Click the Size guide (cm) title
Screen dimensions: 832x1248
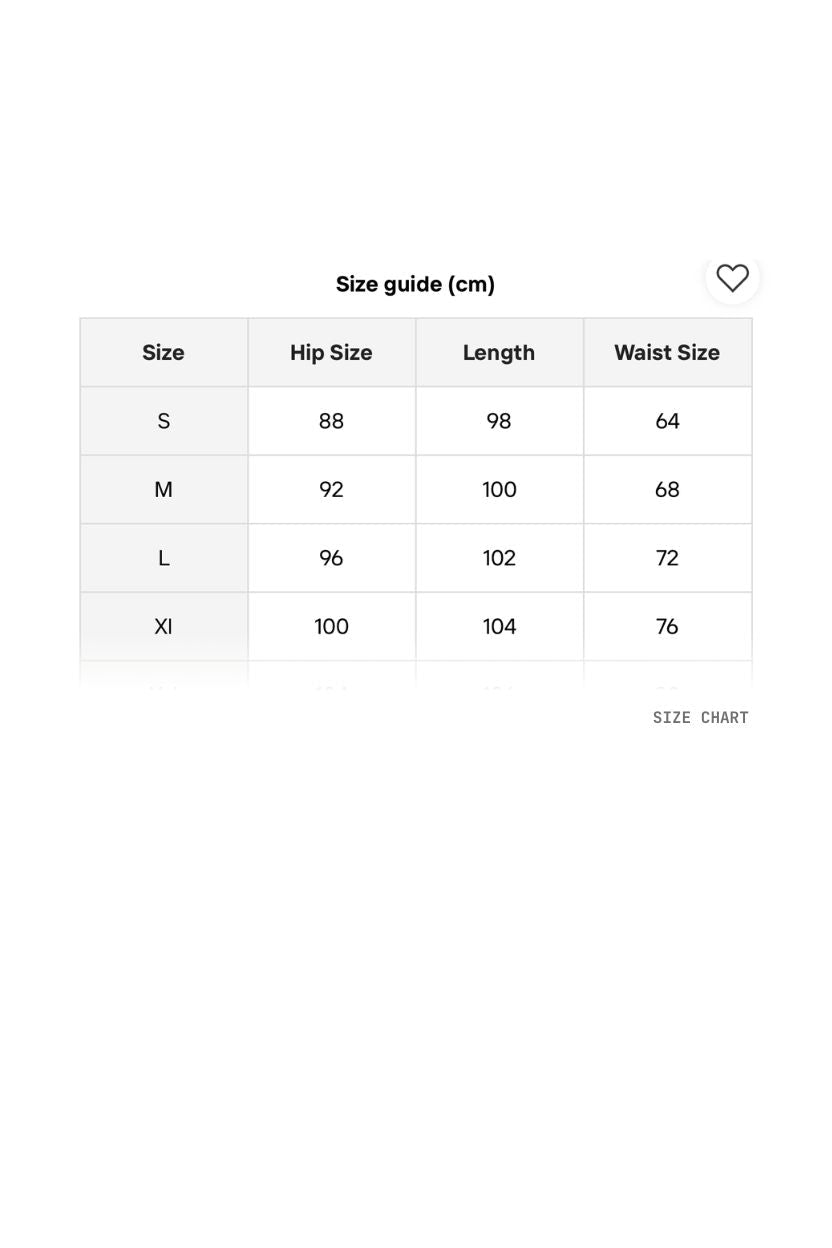click(415, 284)
